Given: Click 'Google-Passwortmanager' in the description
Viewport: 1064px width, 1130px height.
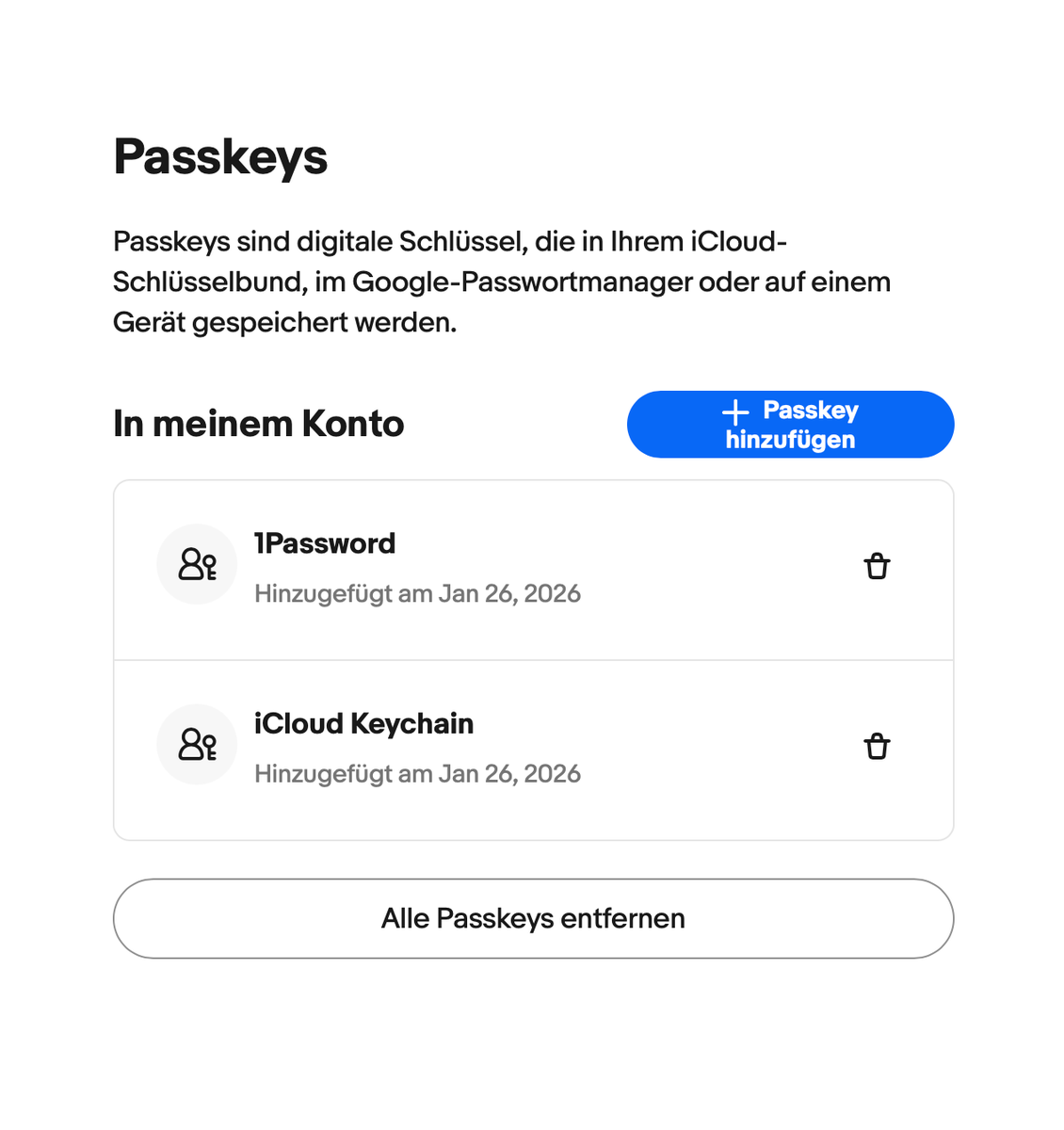Looking at the screenshot, I should 523,282.
